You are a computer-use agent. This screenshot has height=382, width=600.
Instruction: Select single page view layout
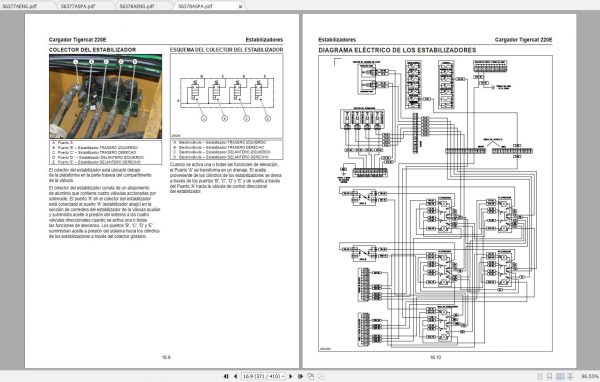coord(540,377)
